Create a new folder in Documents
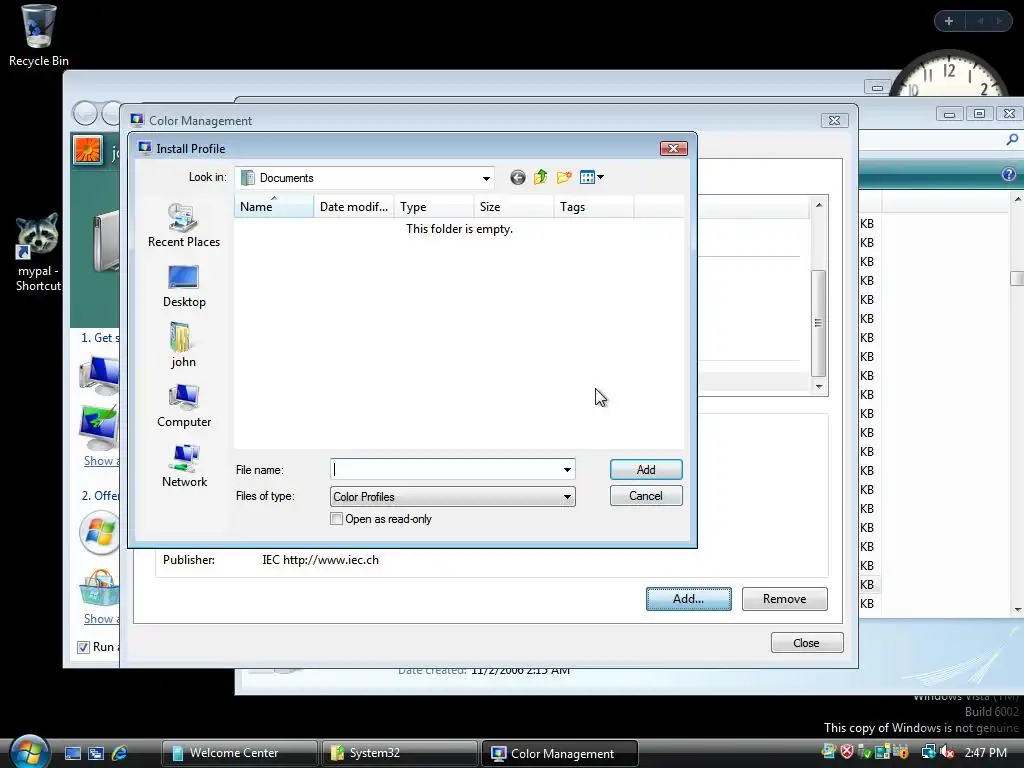Screen dimensions: 1024x768 click(x=564, y=178)
